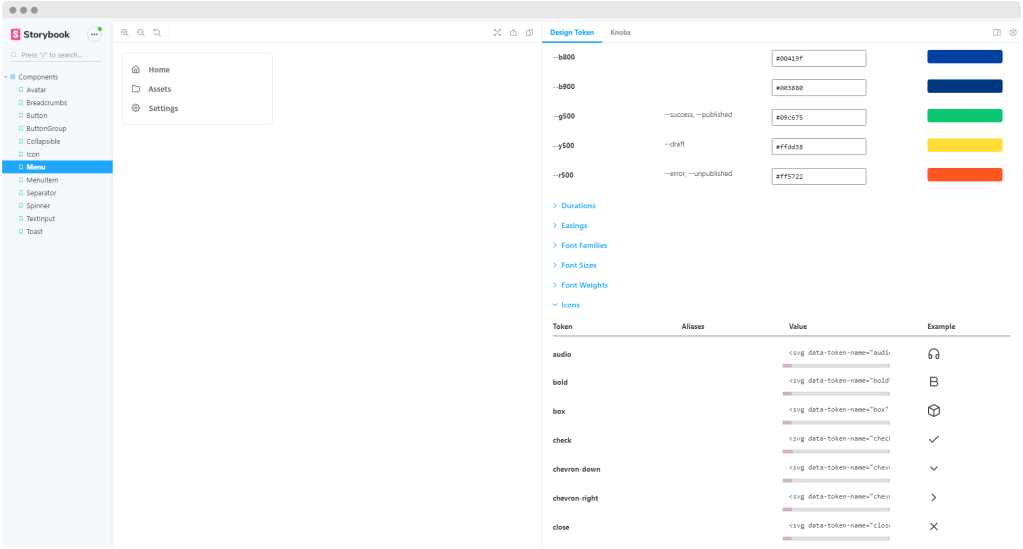
Task: Expand the Durations token section
Action: click(x=577, y=206)
